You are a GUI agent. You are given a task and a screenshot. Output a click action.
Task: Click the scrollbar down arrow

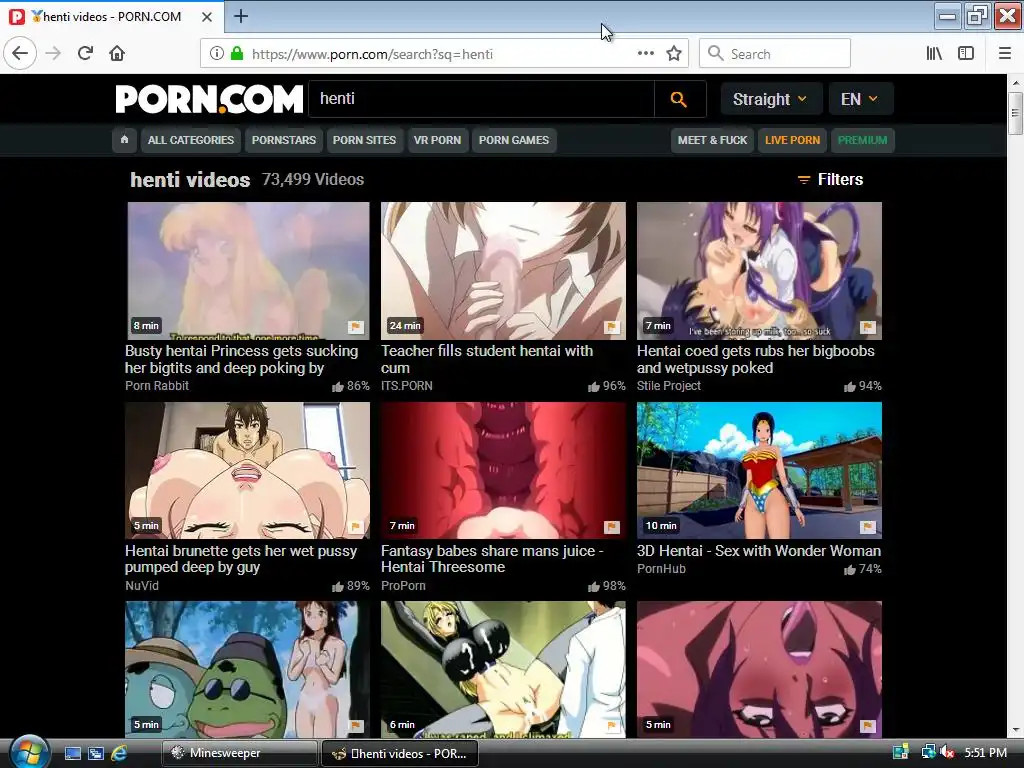tap(1015, 731)
